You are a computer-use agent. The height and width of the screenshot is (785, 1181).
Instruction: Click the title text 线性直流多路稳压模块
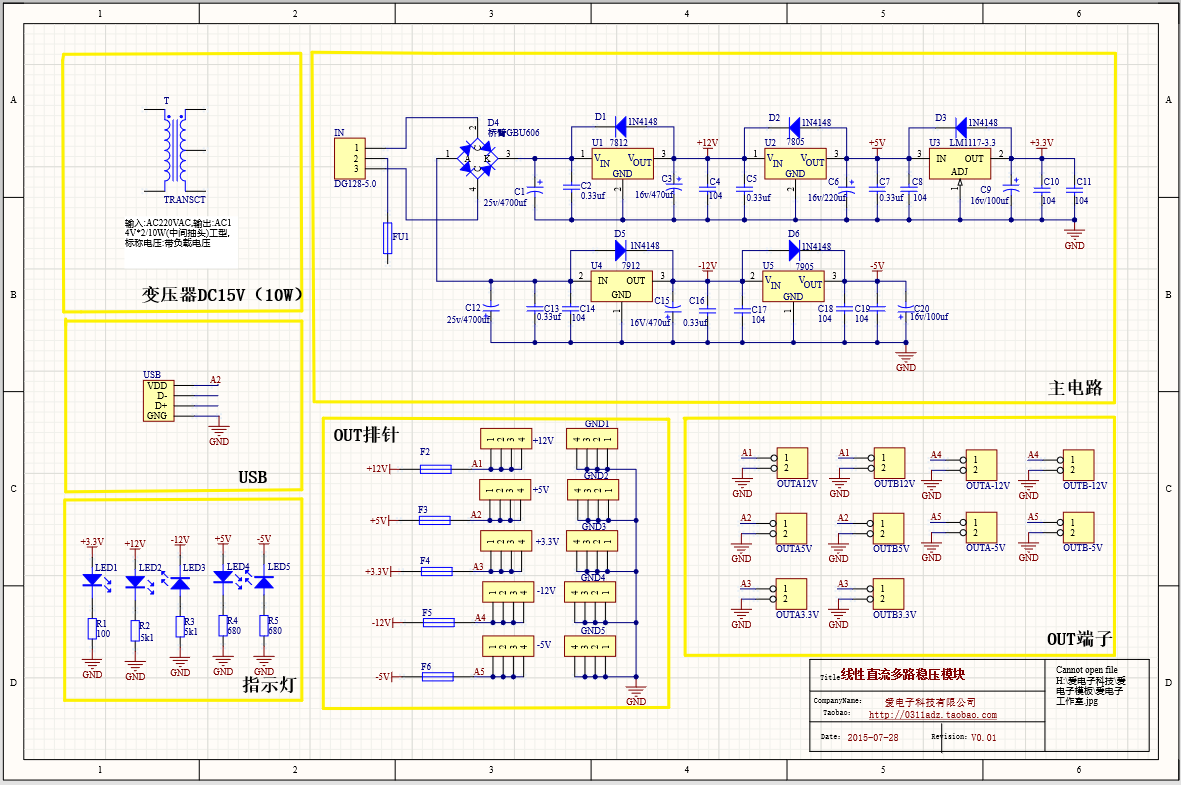point(902,674)
